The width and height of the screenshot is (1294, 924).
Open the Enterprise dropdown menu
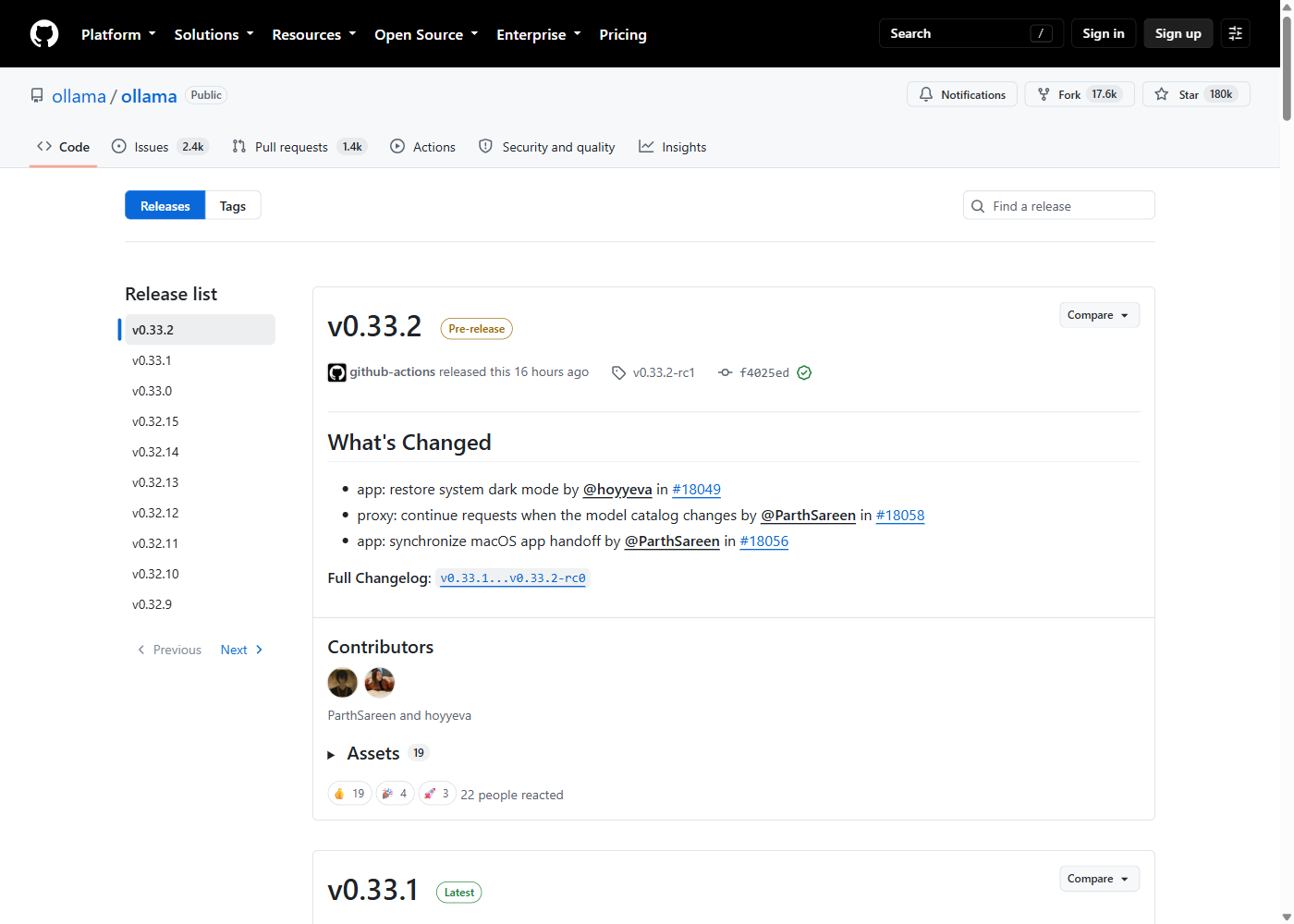[x=539, y=34]
